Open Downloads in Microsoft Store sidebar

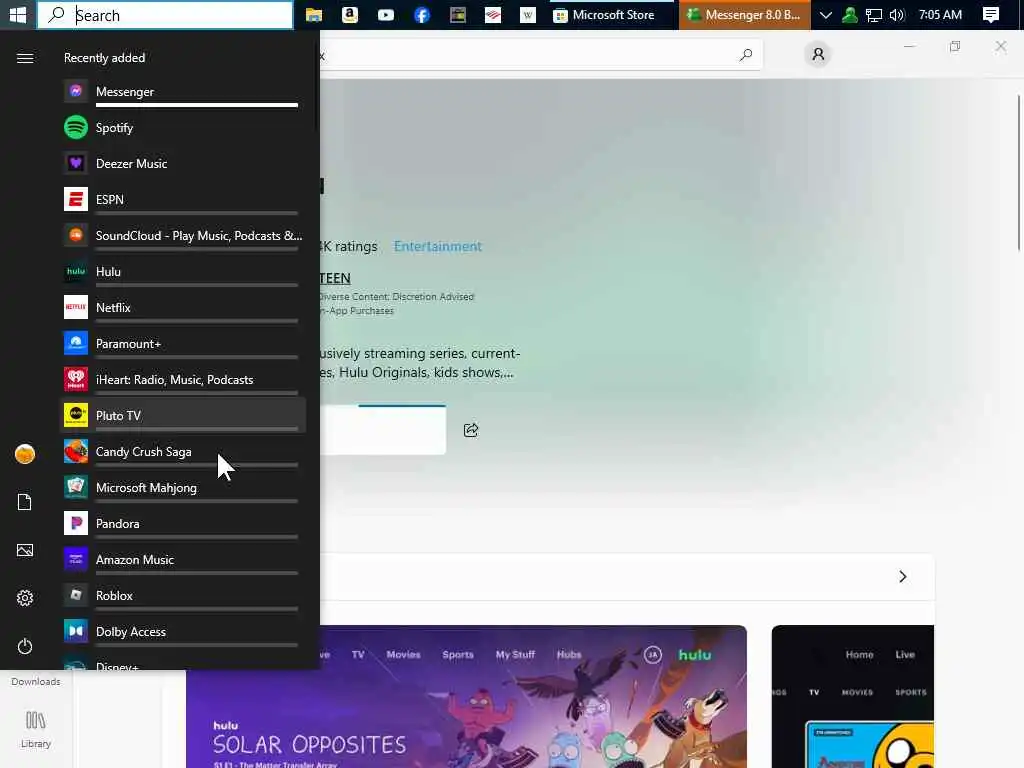click(x=36, y=681)
